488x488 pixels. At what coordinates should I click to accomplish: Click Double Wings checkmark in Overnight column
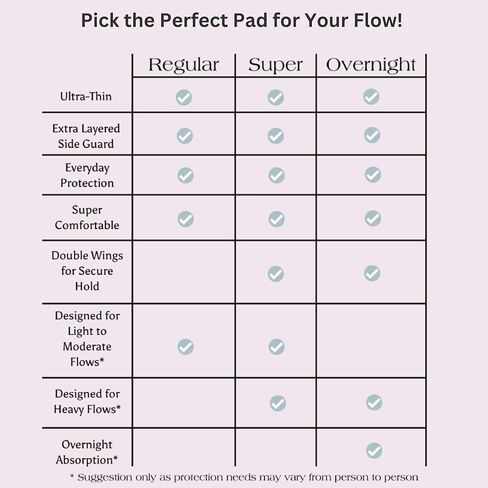point(372,273)
